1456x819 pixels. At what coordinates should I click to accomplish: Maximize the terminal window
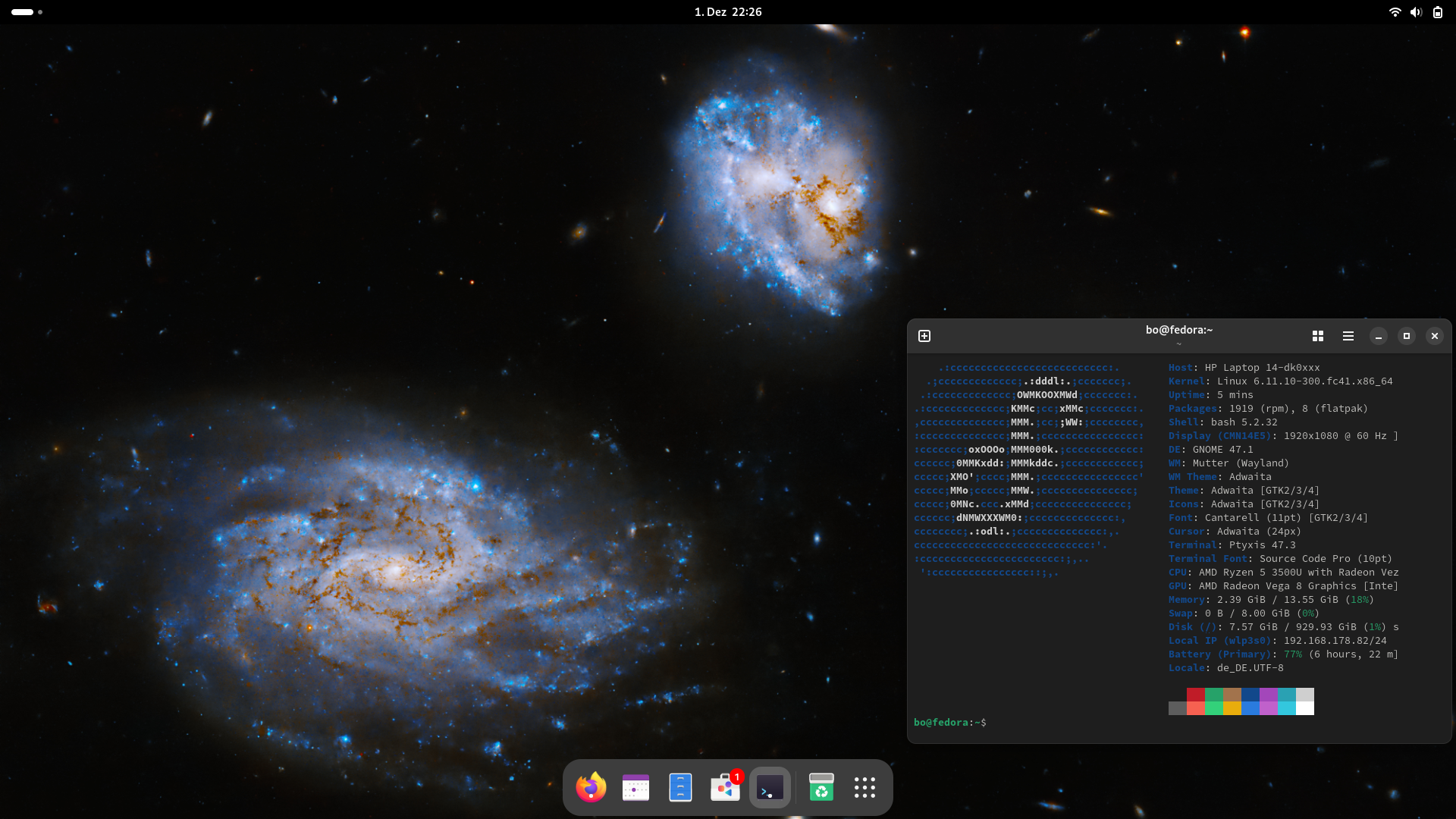click(1407, 336)
